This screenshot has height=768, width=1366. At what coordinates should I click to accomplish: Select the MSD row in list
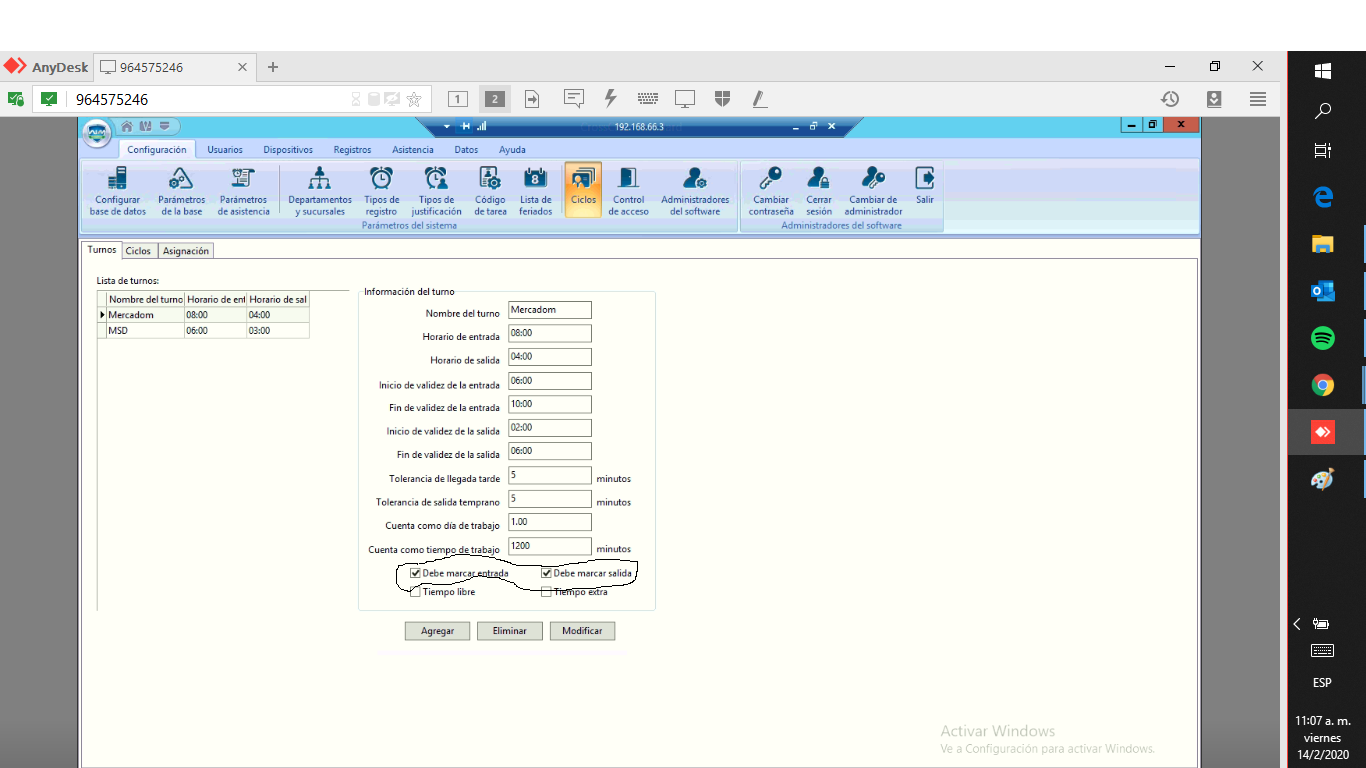click(203, 330)
